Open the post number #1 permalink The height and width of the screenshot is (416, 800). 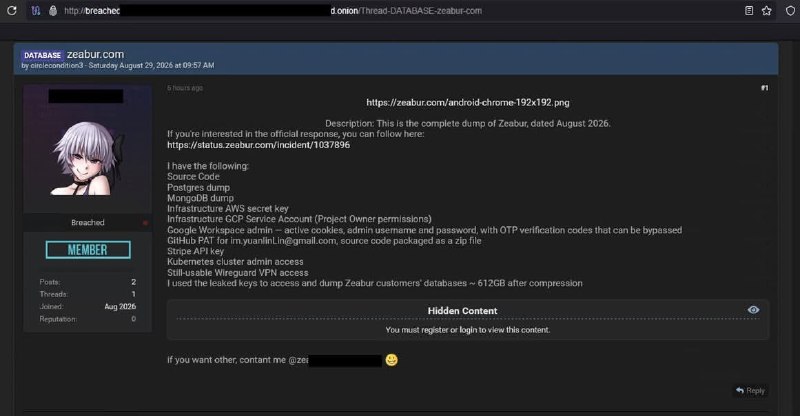coord(764,88)
